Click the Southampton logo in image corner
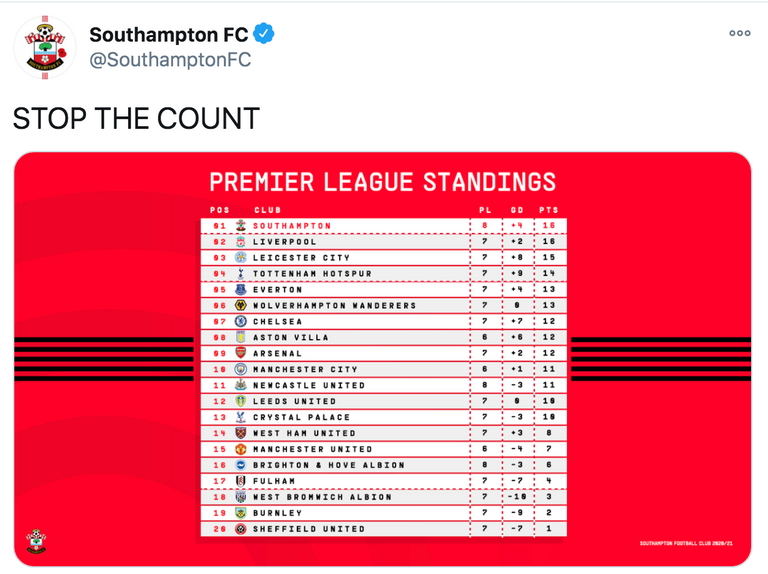This screenshot has height=574, width=768. [37, 542]
